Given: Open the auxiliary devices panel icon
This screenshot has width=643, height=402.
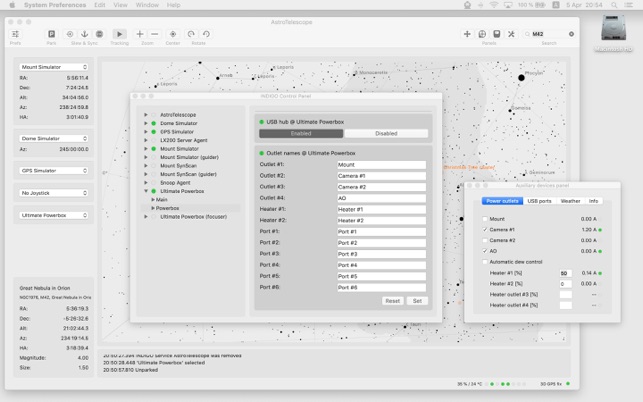Looking at the screenshot, I should click(497, 34).
